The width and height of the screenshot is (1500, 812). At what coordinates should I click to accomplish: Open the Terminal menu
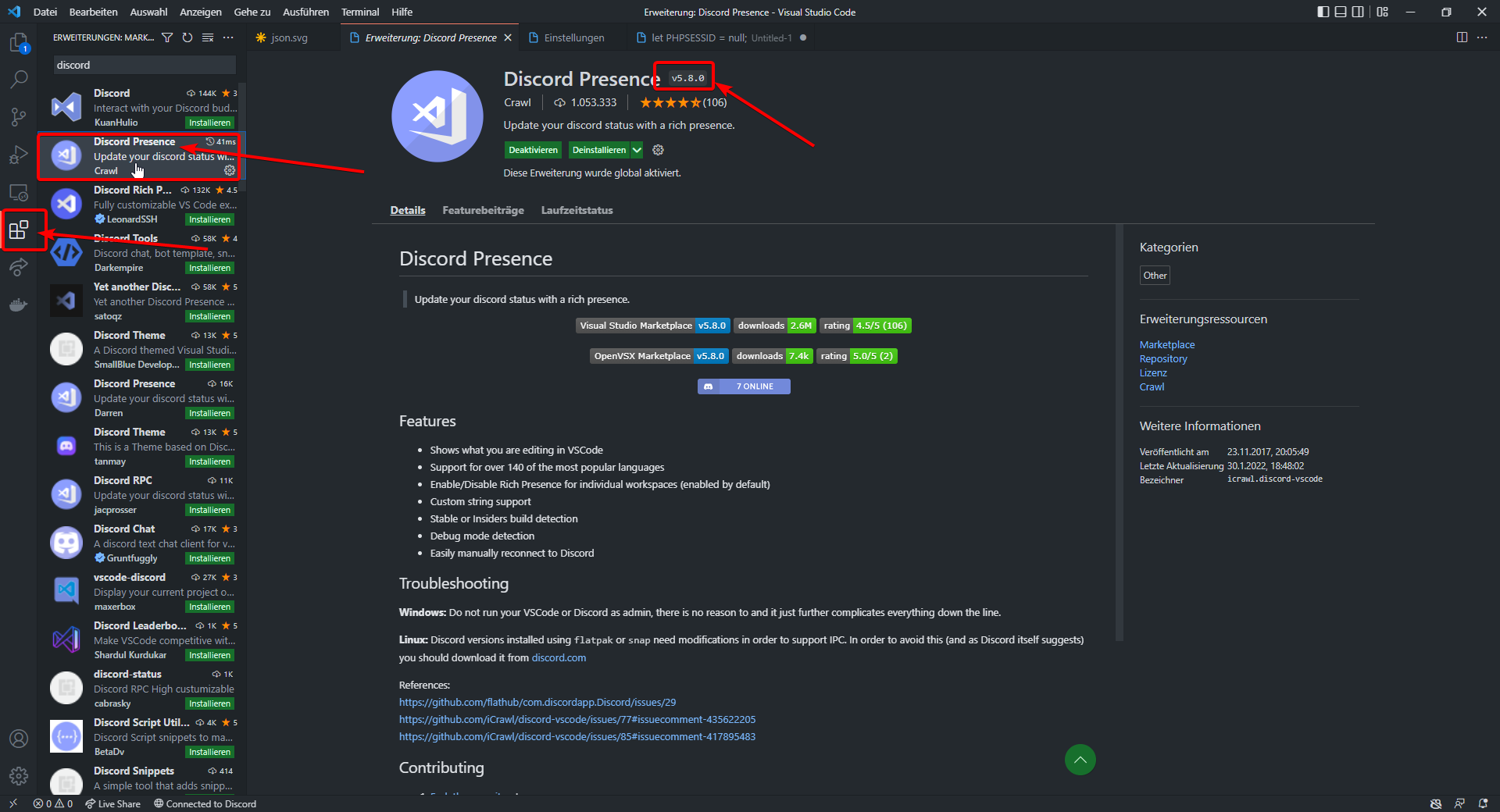[x=359, y=12]
